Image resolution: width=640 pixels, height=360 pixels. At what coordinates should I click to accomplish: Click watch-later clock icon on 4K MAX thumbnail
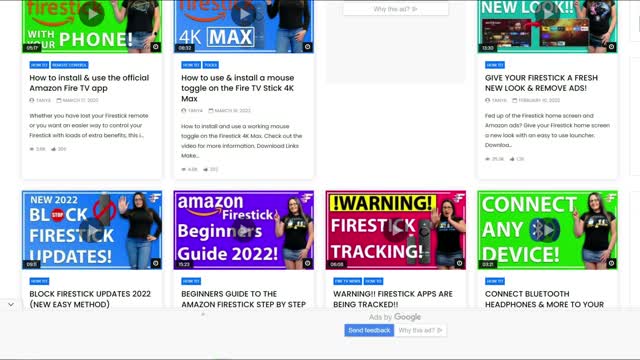(x=307, y=47)
